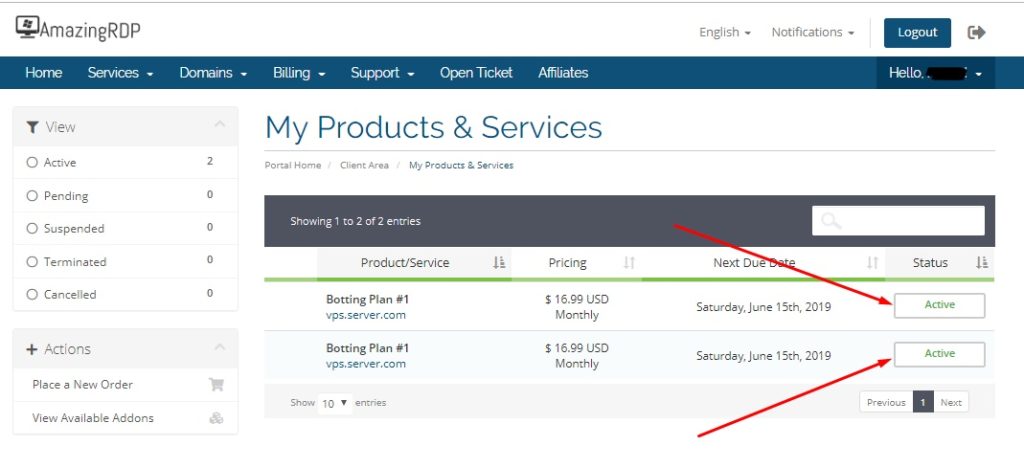Image resolution: width=1024 pixels, height=468 pixels.
Task: Select the Active filter radio button
Action: point(32,163)
